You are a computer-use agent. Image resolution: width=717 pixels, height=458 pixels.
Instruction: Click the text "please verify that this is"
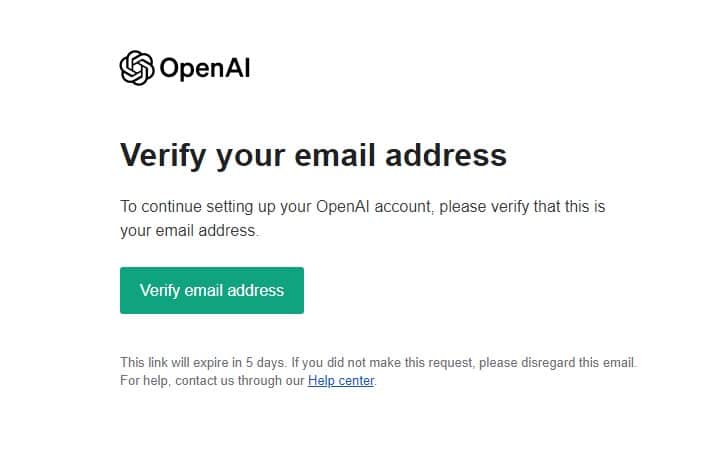(x=522, y=207)
